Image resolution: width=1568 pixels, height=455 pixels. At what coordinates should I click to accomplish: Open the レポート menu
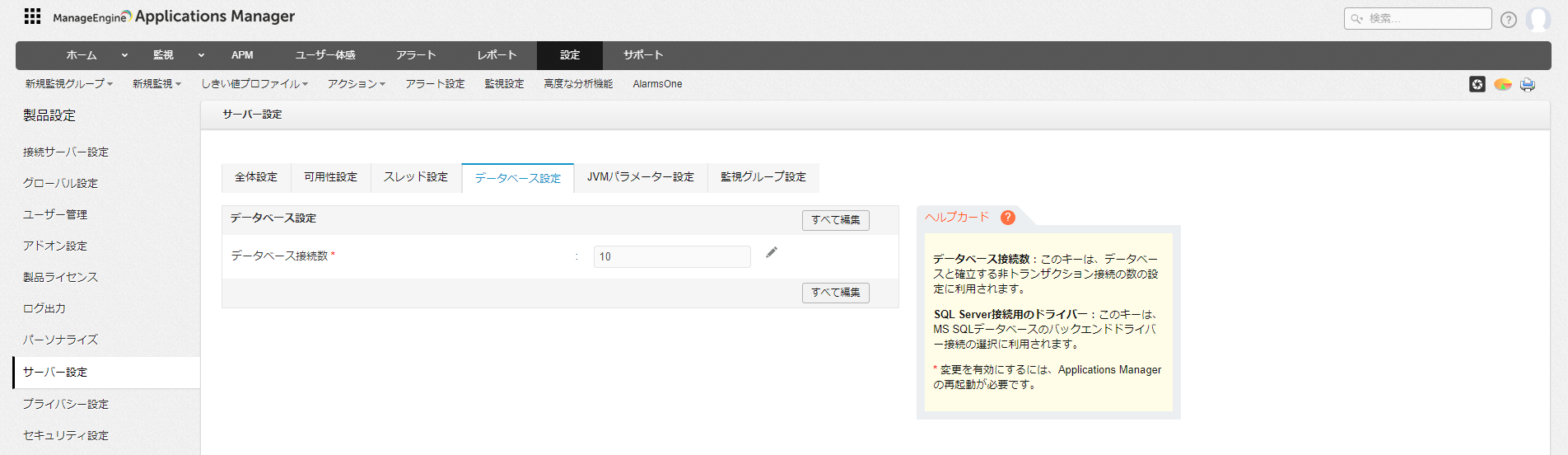497,55
